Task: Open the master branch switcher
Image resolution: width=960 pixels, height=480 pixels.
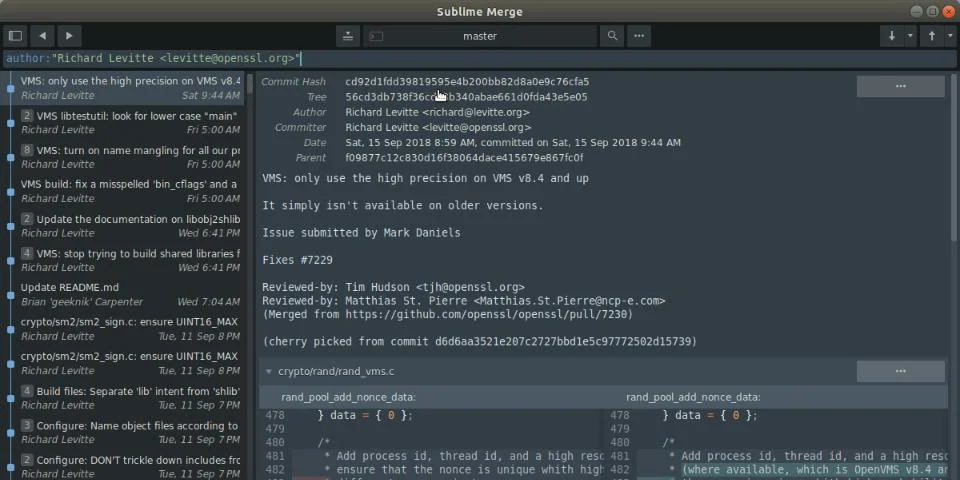Action: click(480, 36)
